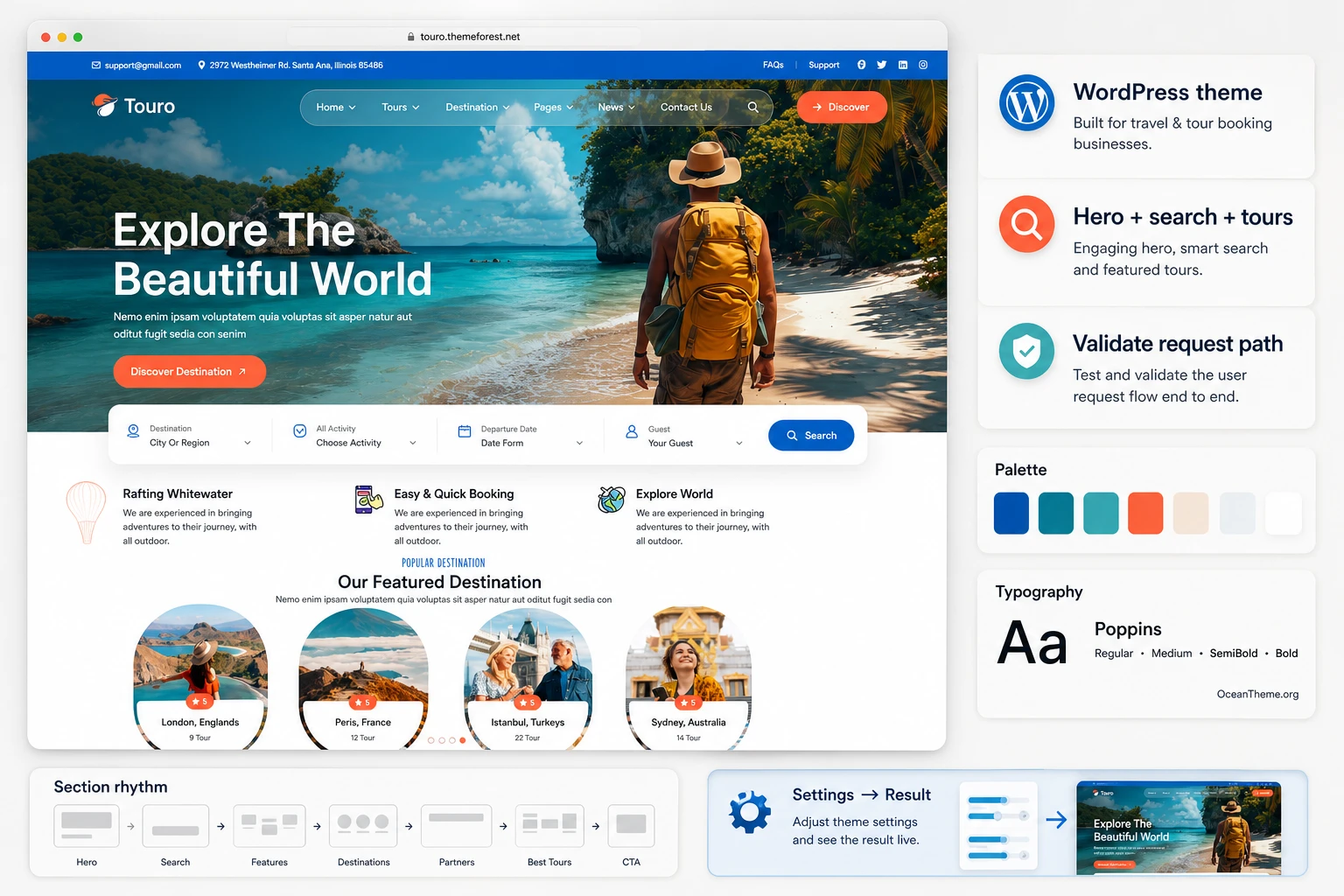
Task: Select the first carousel pagination dot
Action: 431,740
